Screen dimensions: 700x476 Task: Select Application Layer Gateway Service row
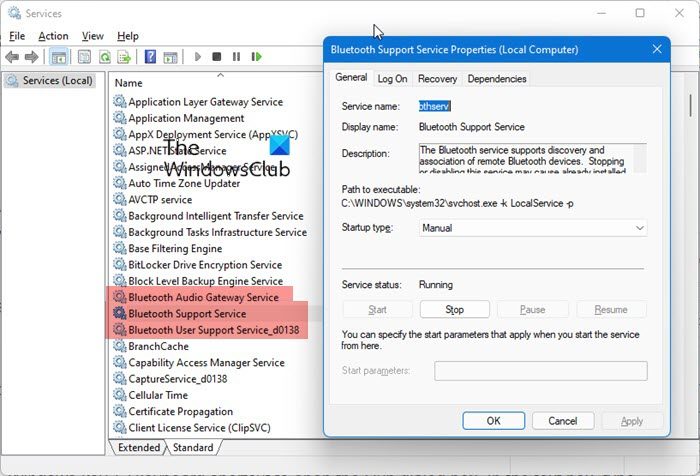coord(198,102)
